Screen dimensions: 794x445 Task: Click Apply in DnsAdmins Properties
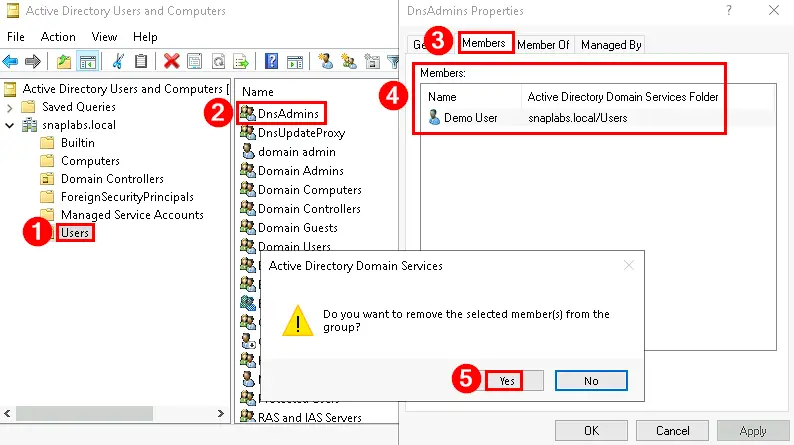point(753,431)
